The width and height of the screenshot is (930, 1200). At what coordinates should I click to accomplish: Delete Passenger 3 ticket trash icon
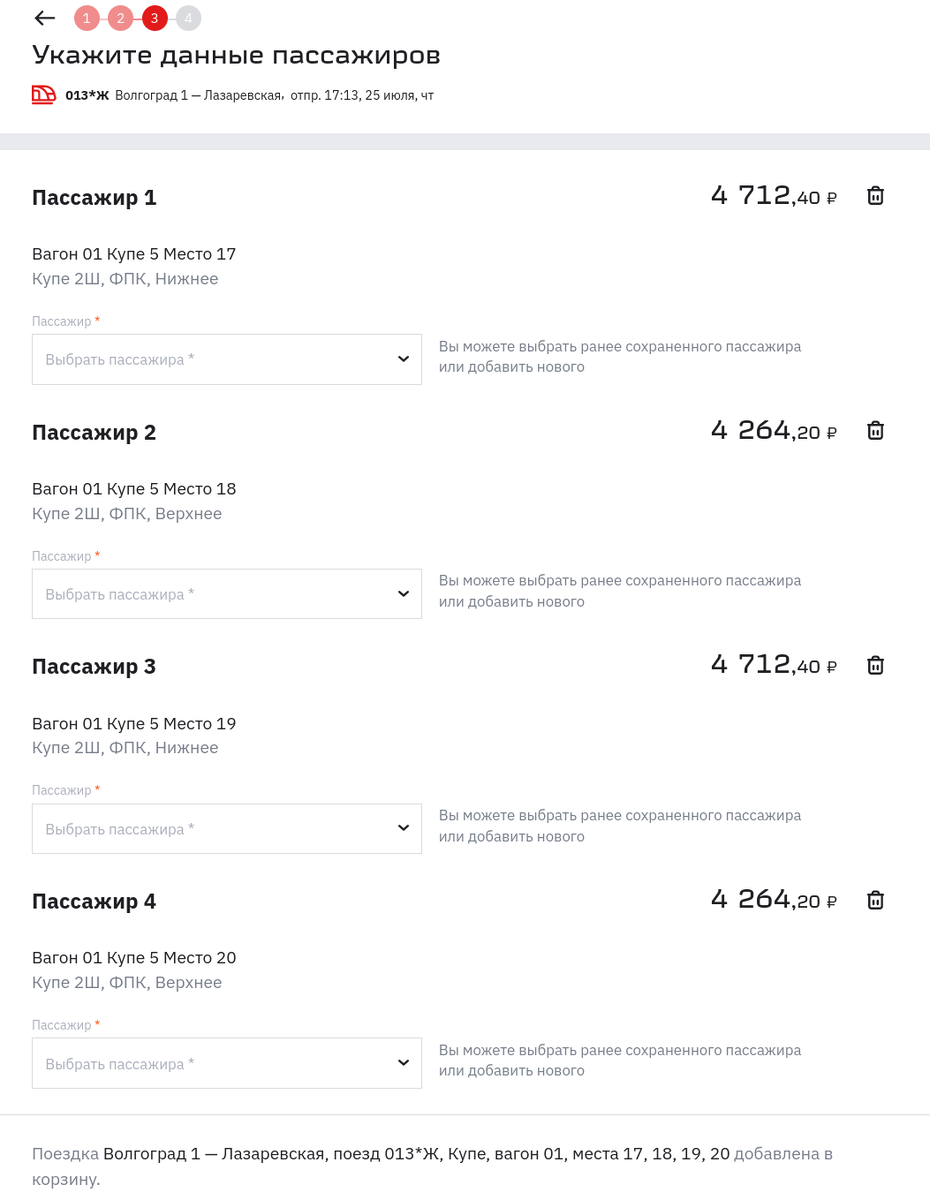pos(875,666)
